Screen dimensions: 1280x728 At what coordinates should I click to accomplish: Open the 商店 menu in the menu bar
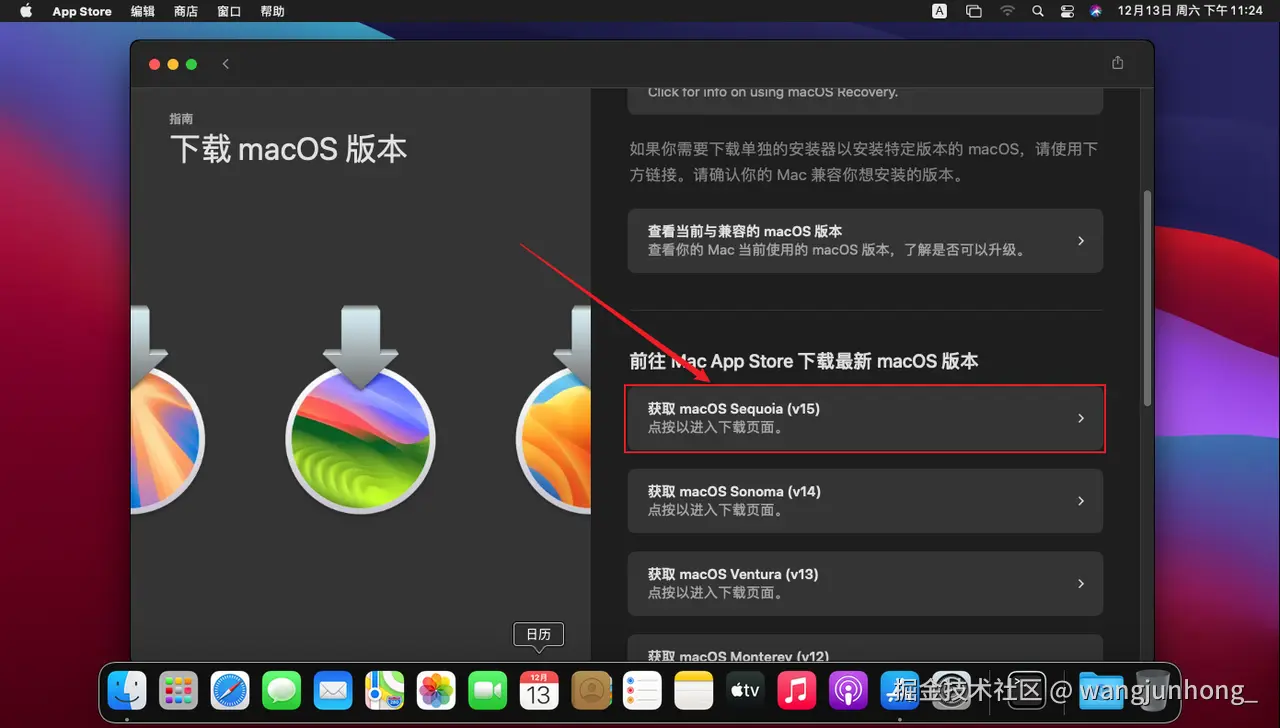[185, 11]
